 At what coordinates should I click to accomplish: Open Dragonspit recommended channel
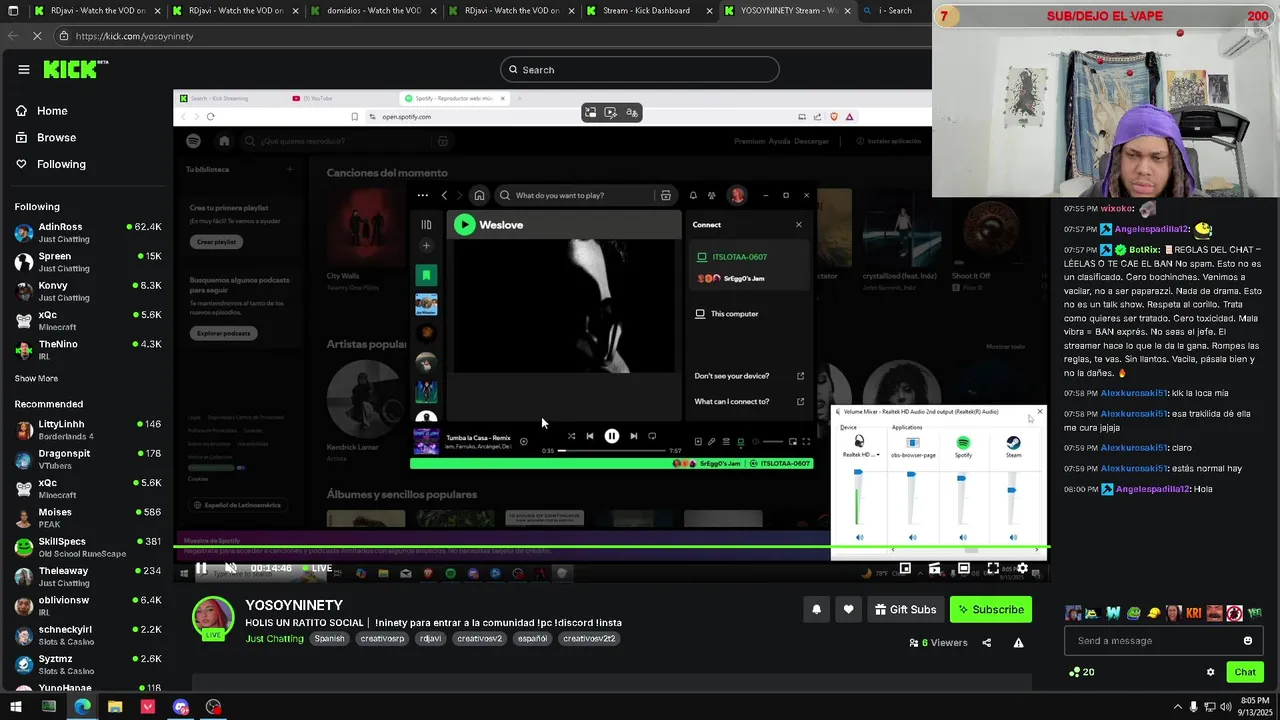(x=88, y=459)
